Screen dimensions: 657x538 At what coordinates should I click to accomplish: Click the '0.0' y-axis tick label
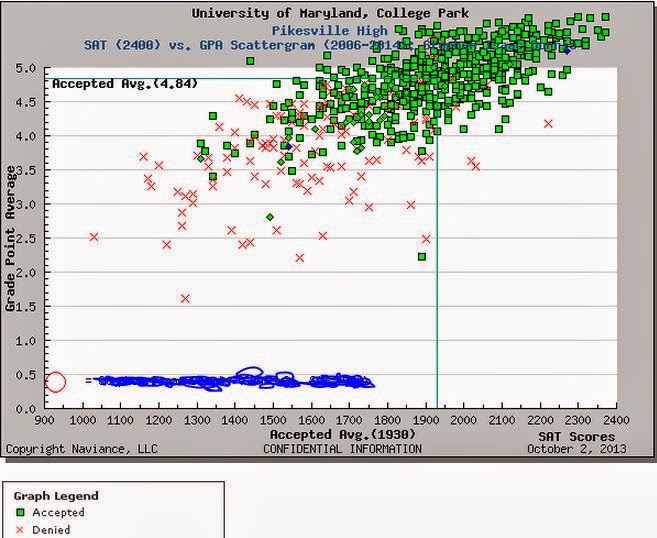(x=26, y=409)
